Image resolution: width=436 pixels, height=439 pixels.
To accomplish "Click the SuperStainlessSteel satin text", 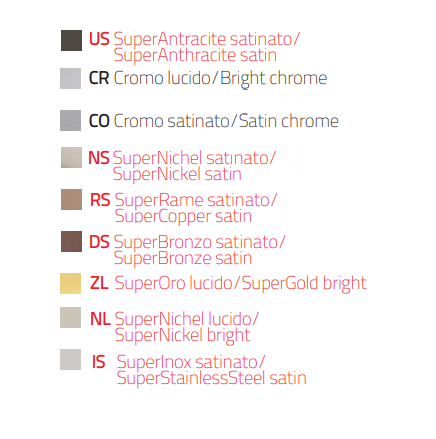I will click(211, 378).
